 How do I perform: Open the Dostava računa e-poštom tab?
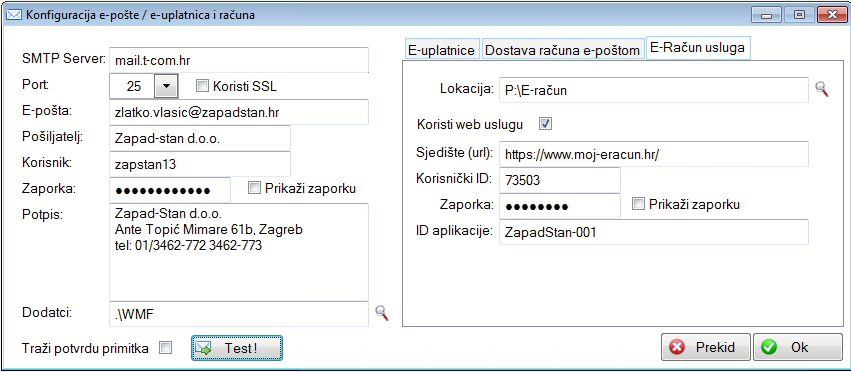coord(562,51)
